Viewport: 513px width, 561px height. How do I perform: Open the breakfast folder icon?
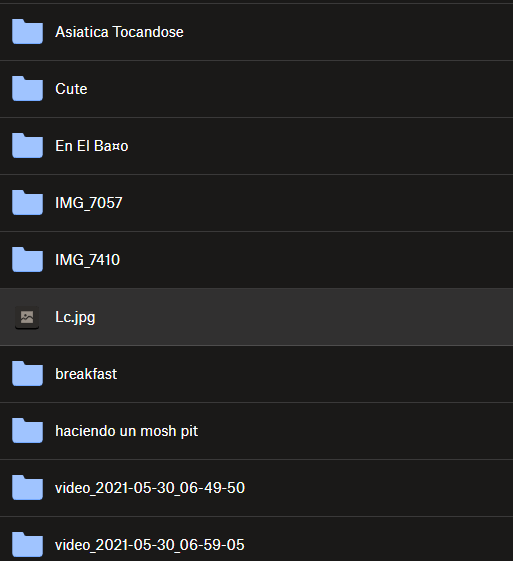(27, 374)
